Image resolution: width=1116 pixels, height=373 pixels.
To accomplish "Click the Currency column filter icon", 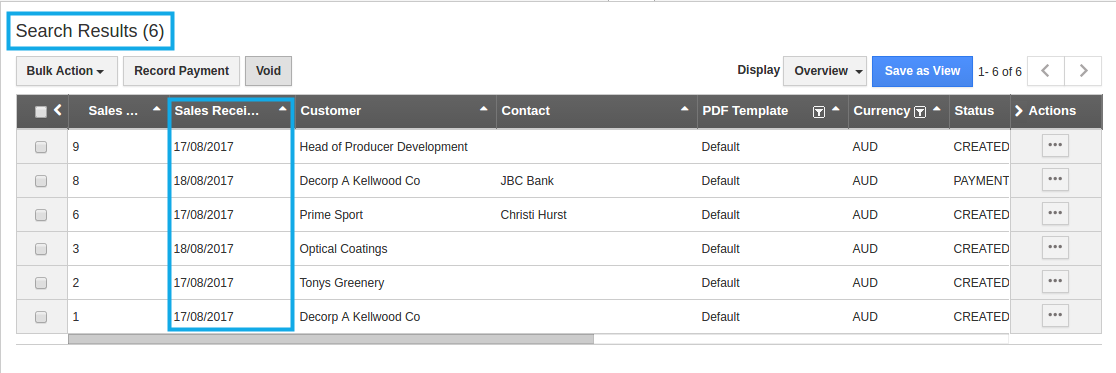I will coord(920,111).
